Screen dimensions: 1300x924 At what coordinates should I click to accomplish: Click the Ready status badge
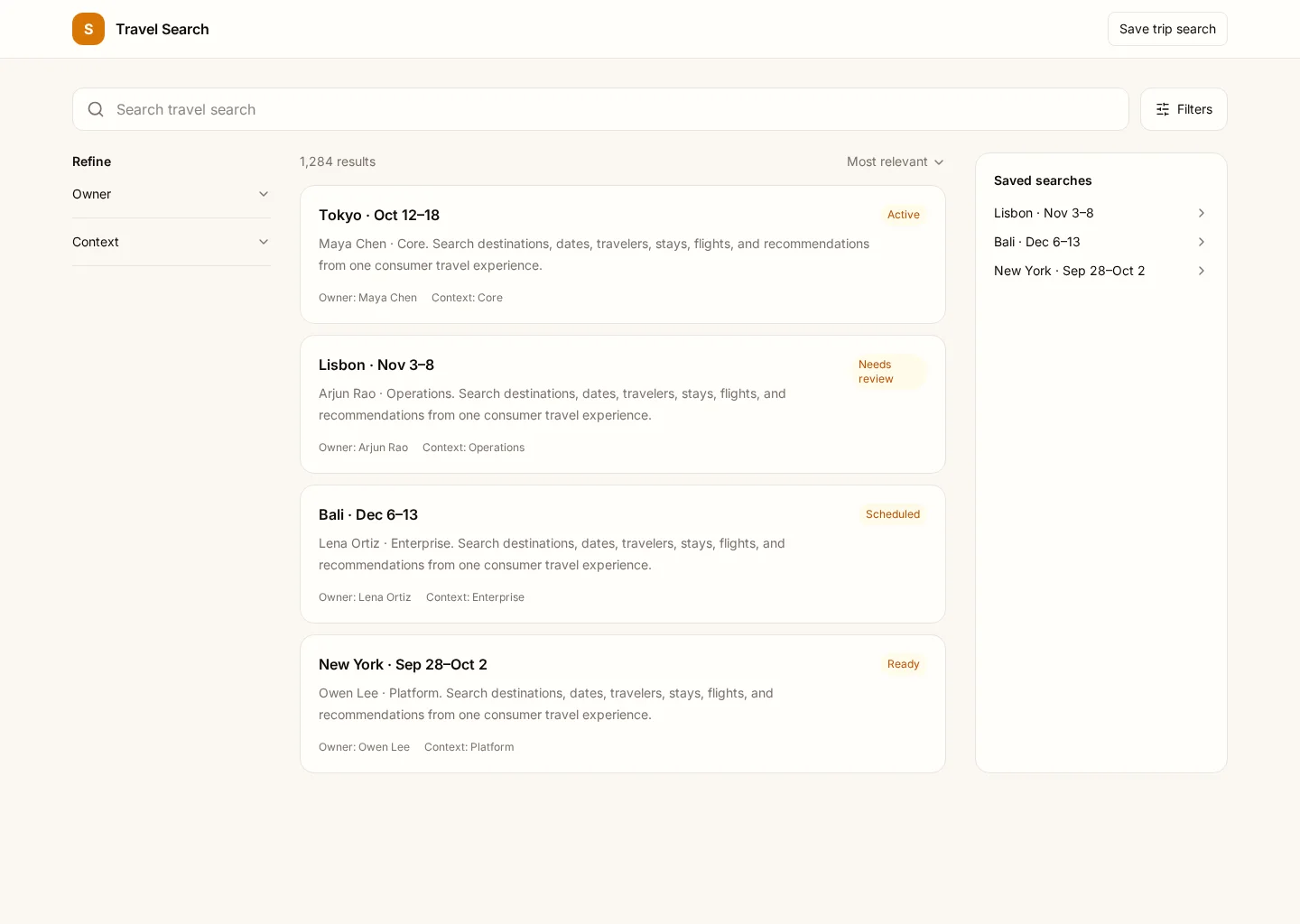(904, 664)
